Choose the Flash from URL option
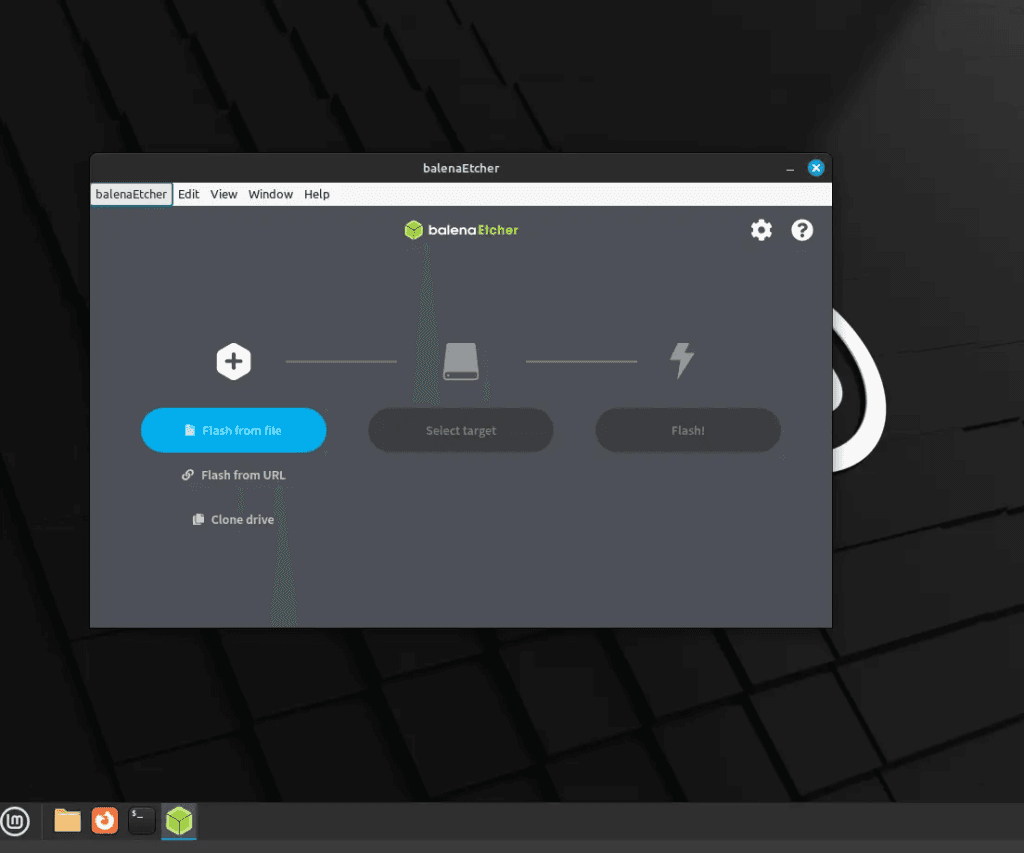This screenshot has height=853, width=1024. coord(234,475)
